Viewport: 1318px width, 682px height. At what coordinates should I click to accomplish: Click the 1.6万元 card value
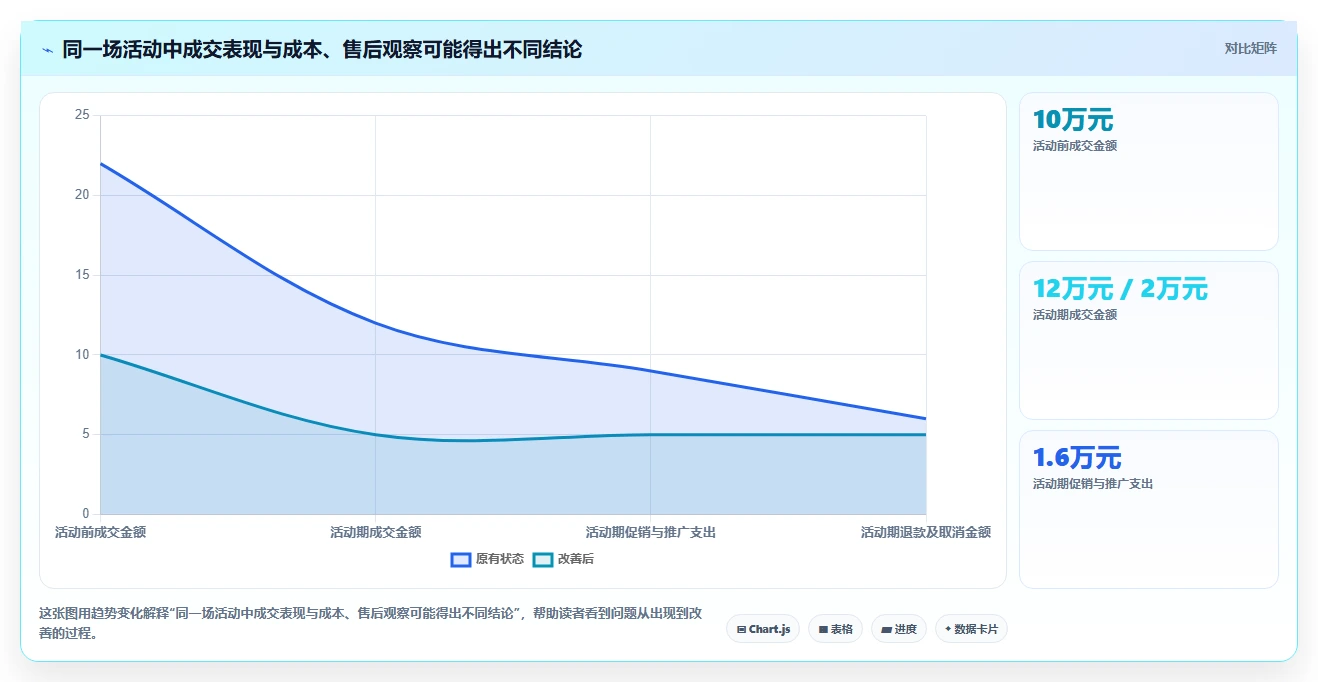click(x=1077, y=458)
